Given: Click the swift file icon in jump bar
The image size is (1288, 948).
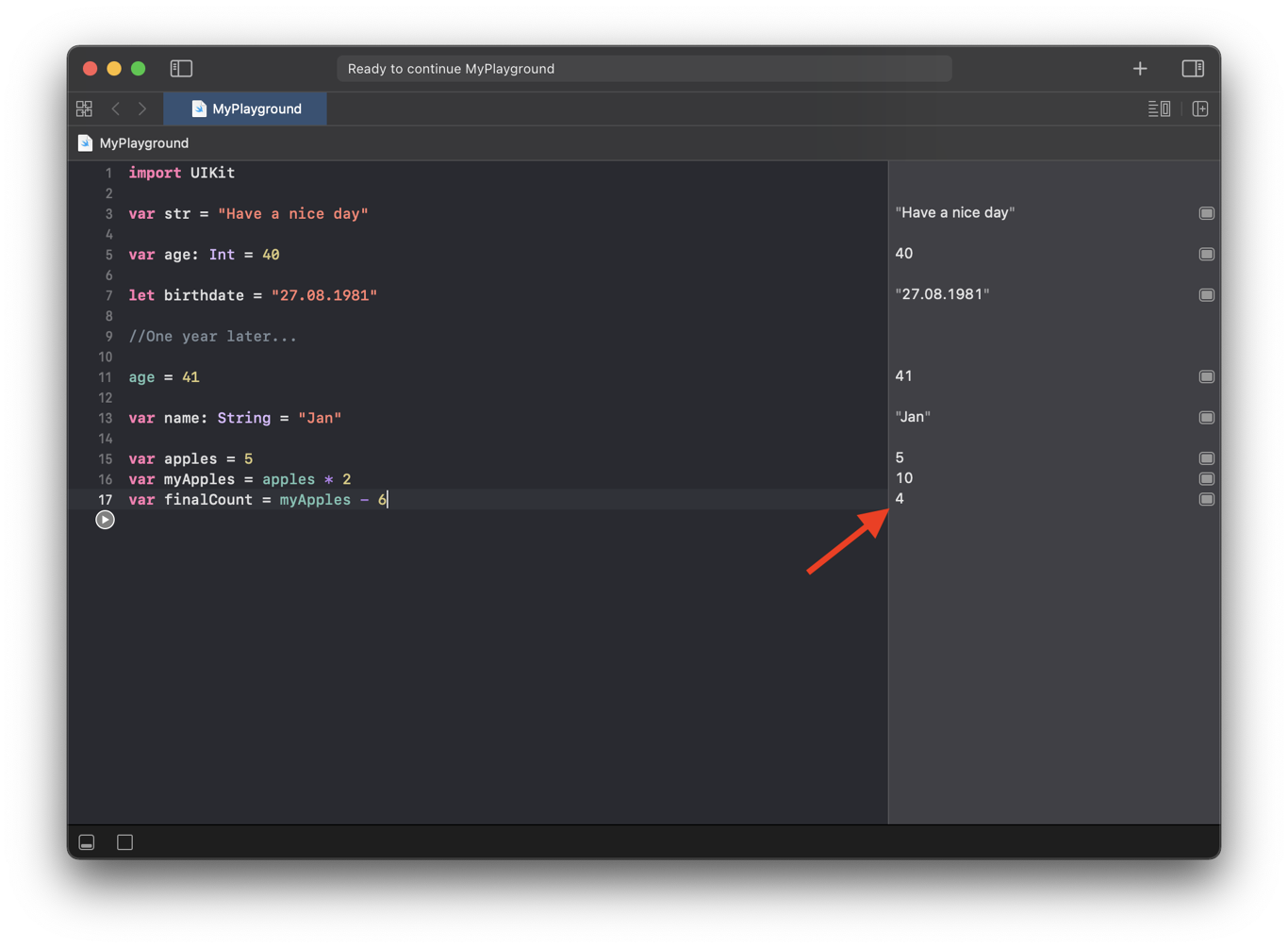Looking at the screenshot, I should click(85, 142).
